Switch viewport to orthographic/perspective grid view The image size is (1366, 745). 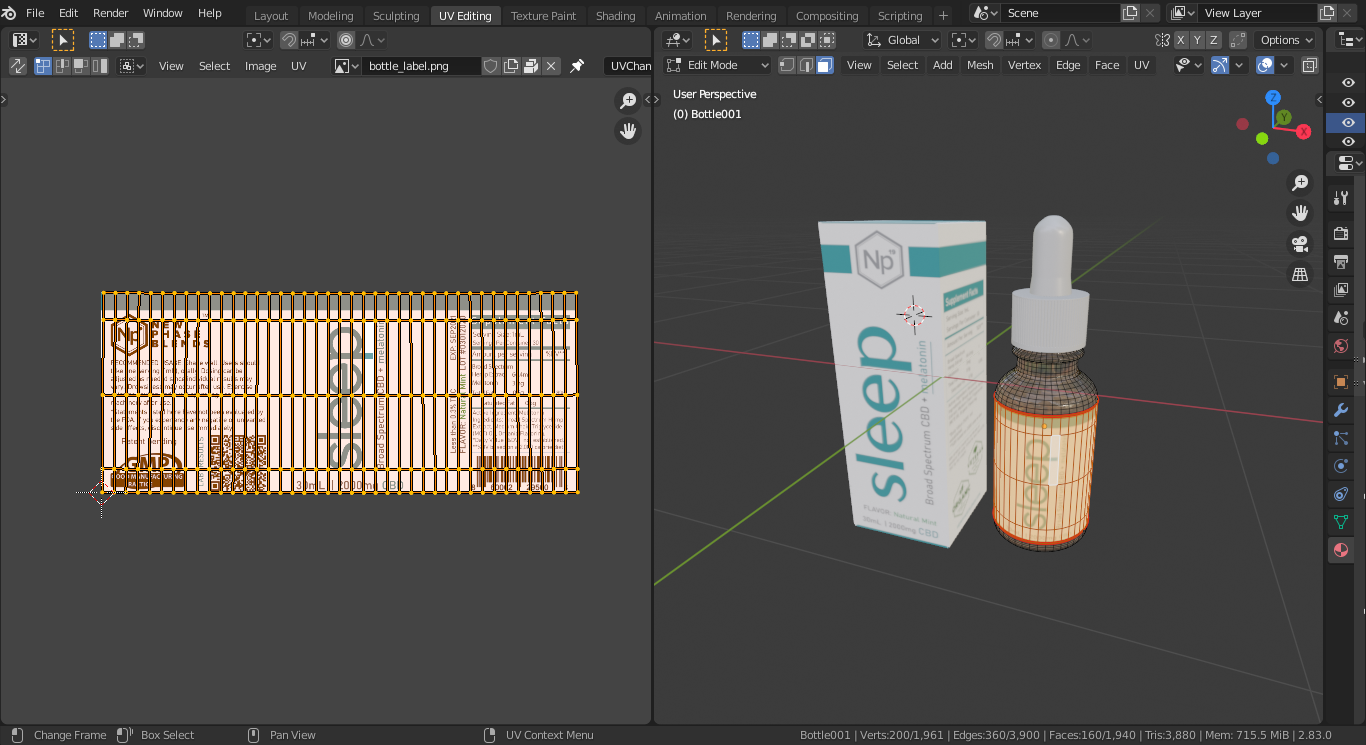[1300, 275]
